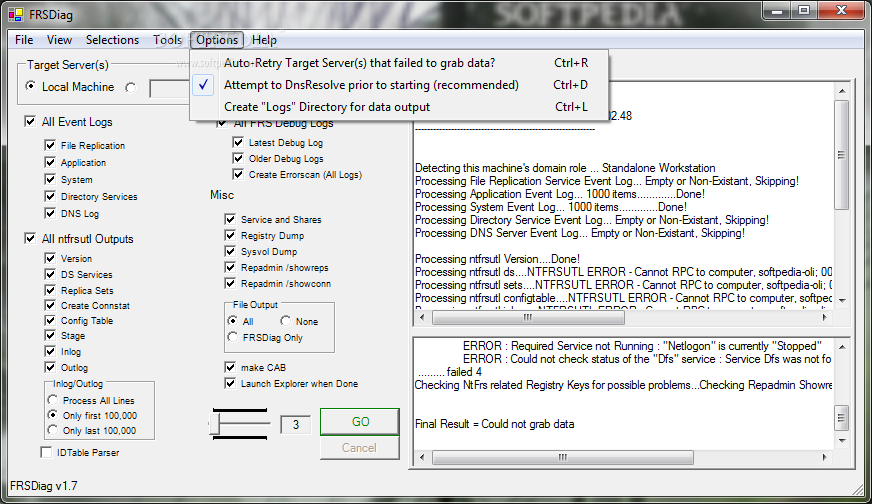Enable IDTable Parser checkbox

click(46, 452)
